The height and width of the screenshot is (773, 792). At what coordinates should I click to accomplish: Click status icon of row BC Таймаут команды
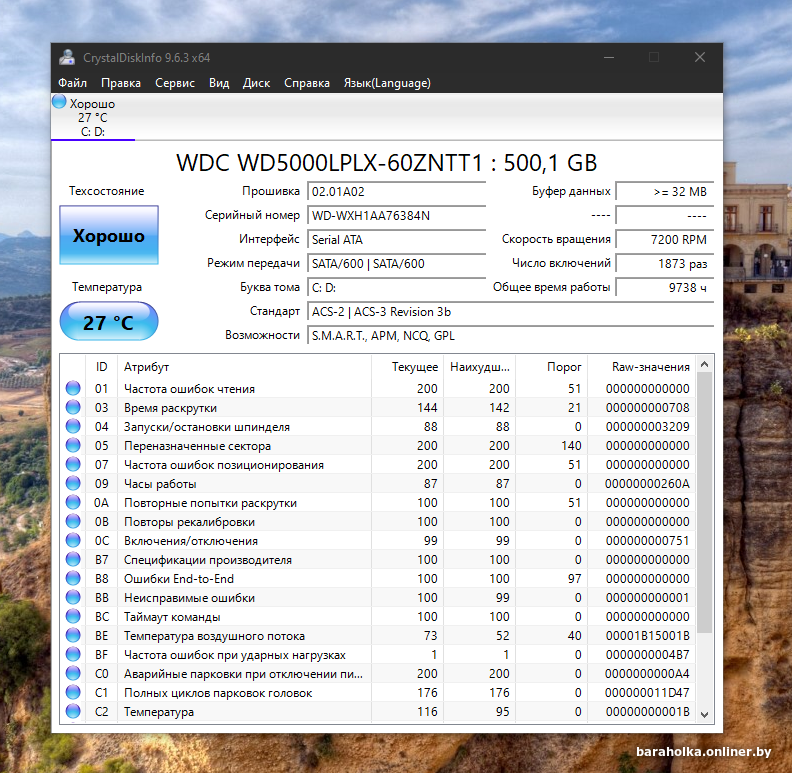73,616
